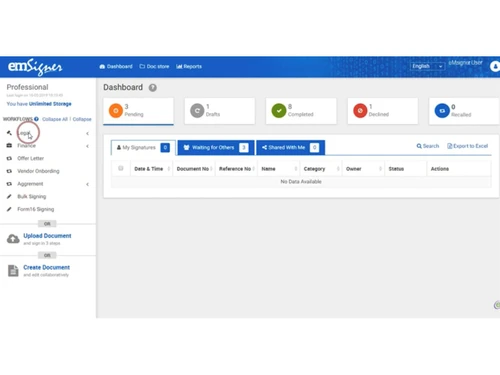Click the Collapse link in workflows

82,119
